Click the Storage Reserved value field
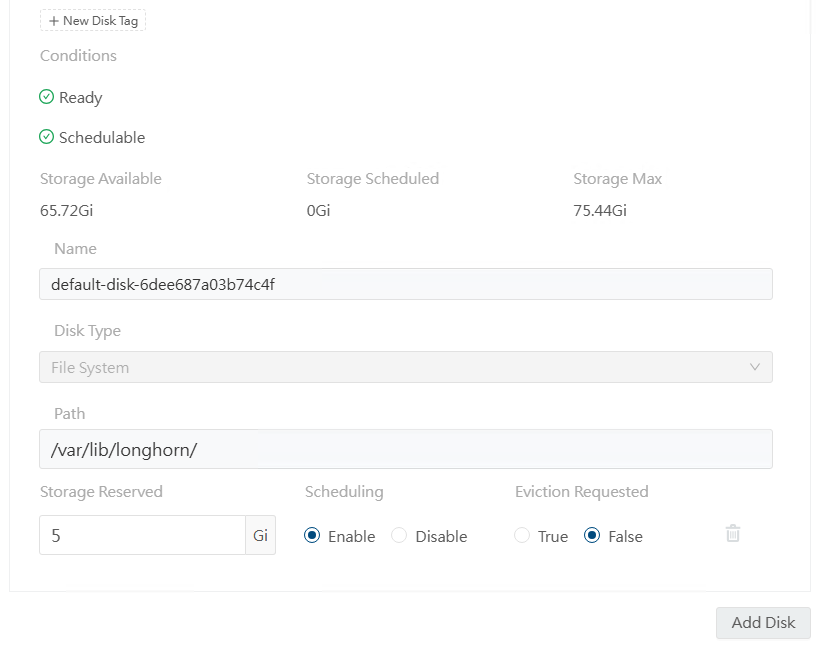This screenshot has width=821, height=647. pyautogui.click(x=142, y=535)
